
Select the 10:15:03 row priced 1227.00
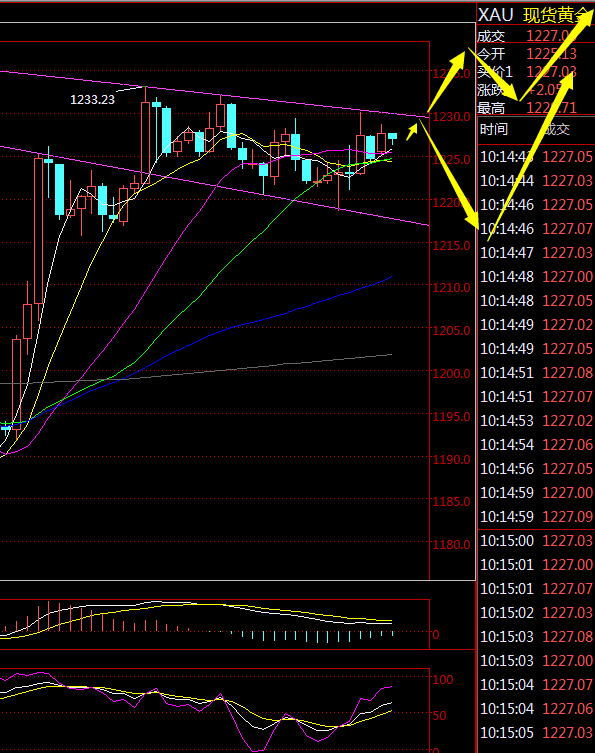pyautogui.click(x=536, y=661)
